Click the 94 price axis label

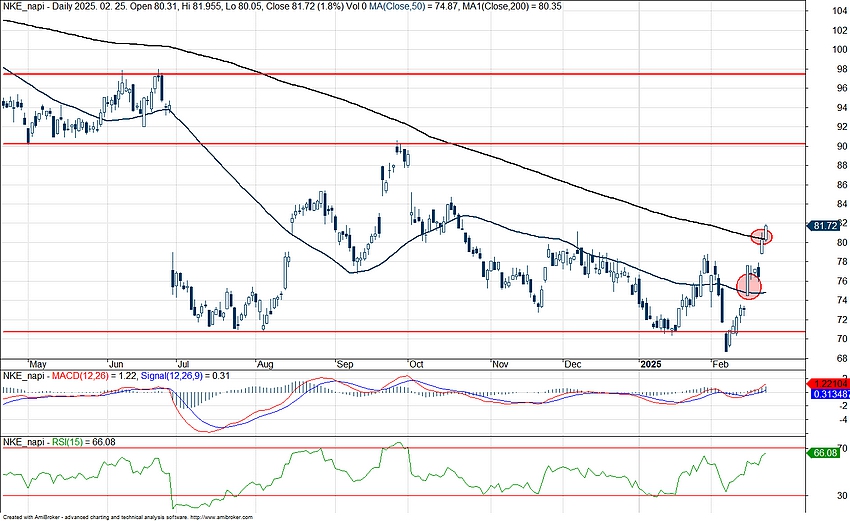point(842,107)
